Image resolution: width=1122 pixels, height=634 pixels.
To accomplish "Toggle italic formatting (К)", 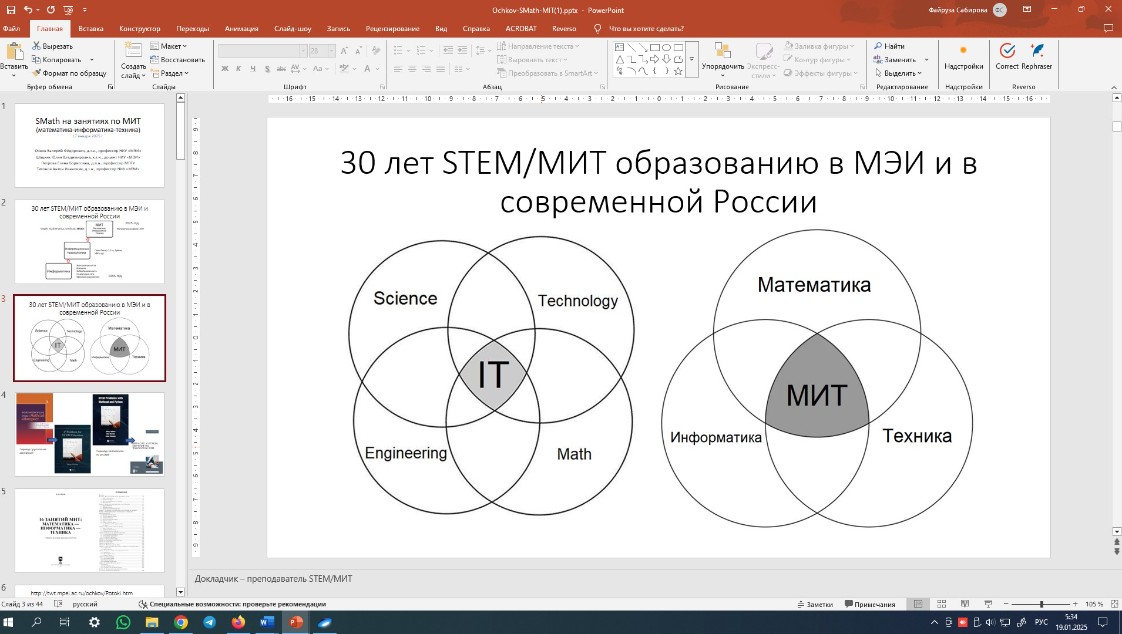I will (x=240, y=67).
